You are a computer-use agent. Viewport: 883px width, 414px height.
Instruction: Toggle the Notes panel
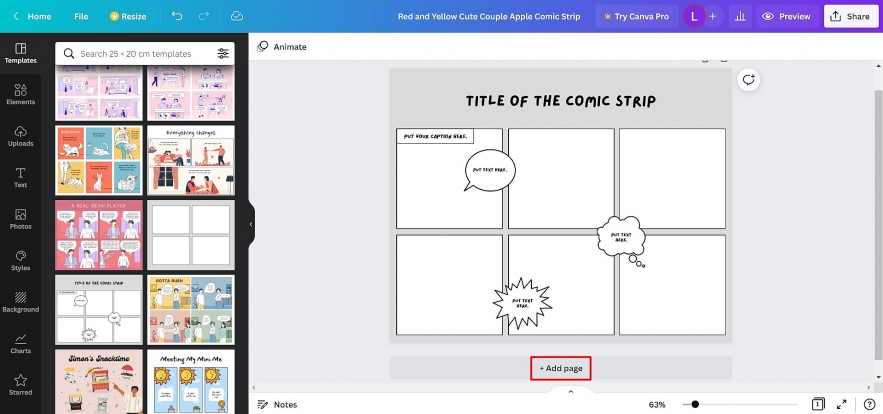point(277,404)
